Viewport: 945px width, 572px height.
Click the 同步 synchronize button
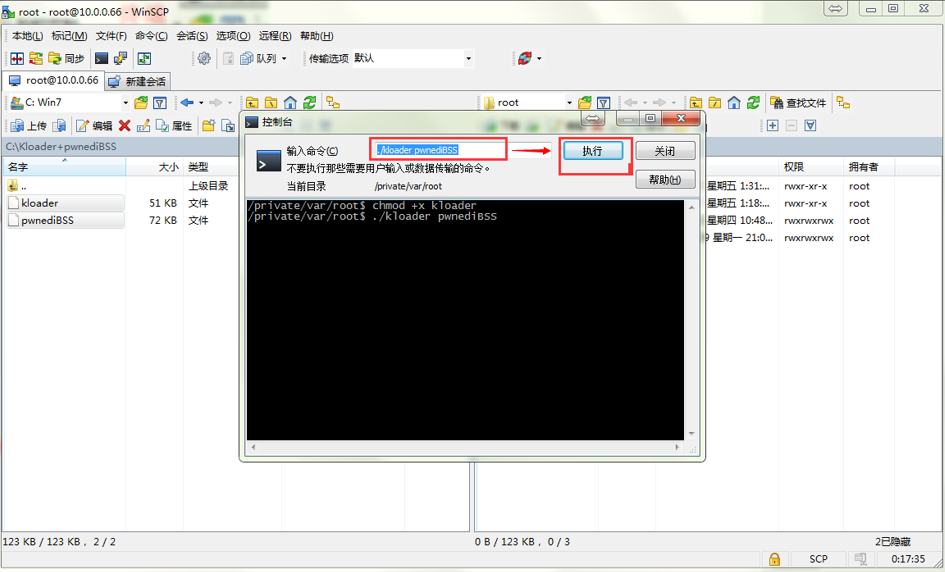(x=66, y=58)
